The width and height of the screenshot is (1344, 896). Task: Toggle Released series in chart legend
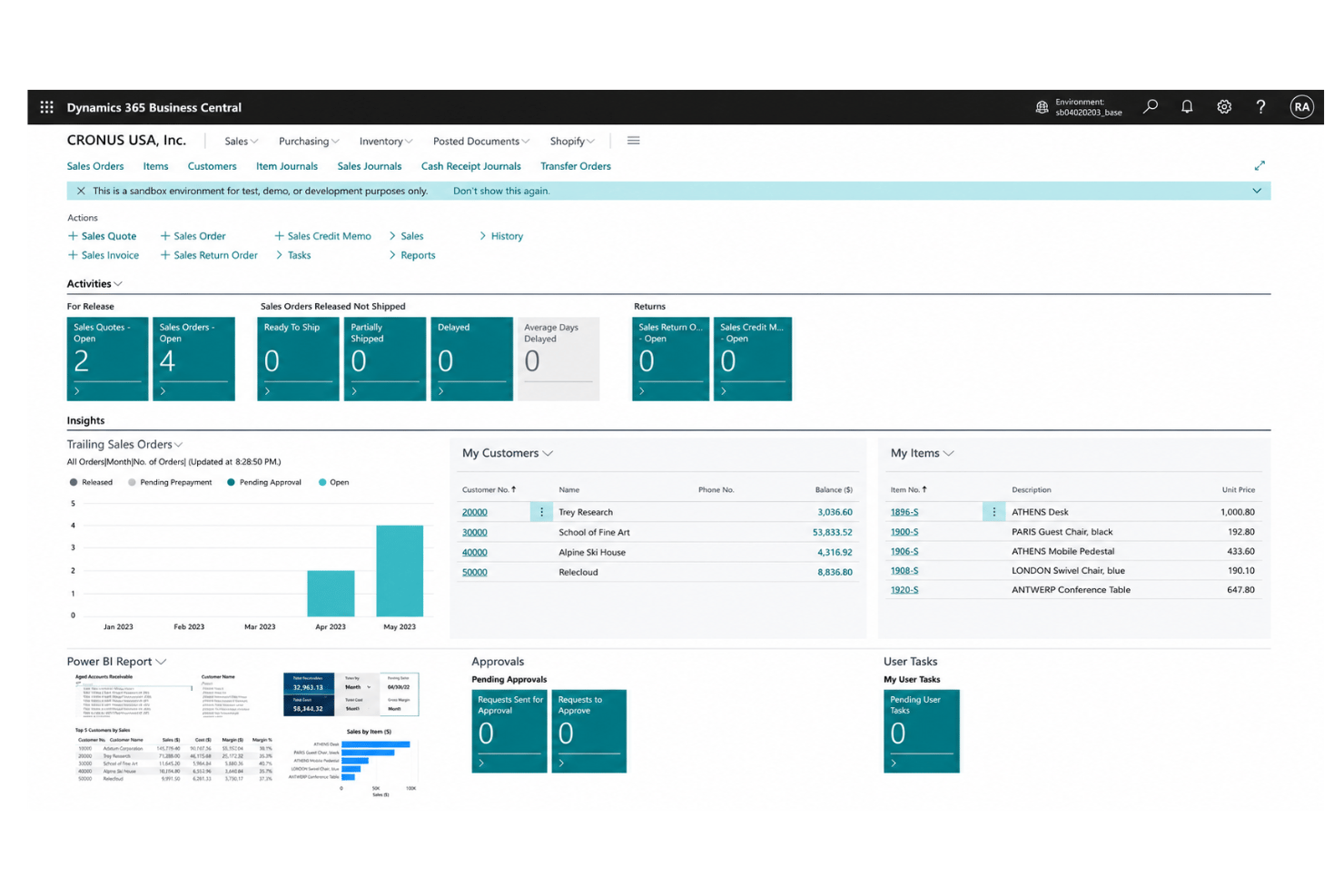(91, 482)
